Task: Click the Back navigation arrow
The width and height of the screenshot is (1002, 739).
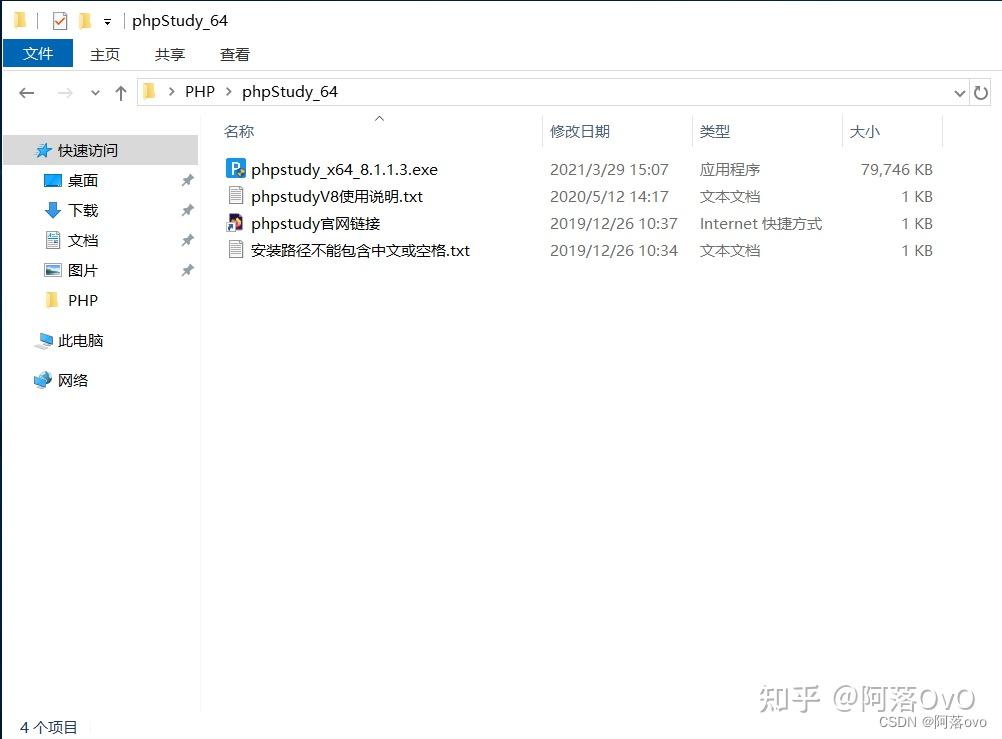Action: click(x=27, y=92)
